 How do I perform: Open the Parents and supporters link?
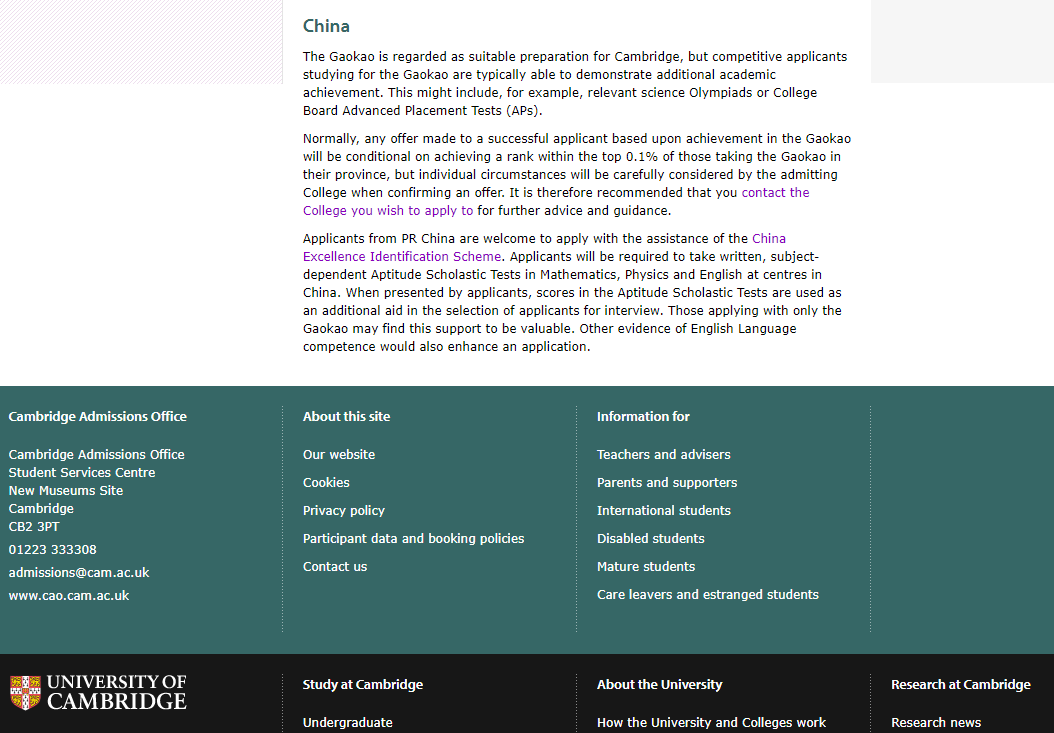pyautogui.click(x=667, y=483)
